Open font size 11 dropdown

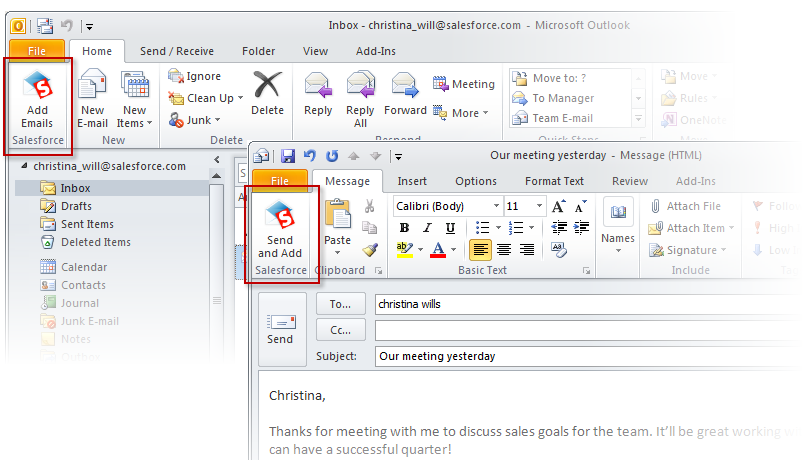539,206
